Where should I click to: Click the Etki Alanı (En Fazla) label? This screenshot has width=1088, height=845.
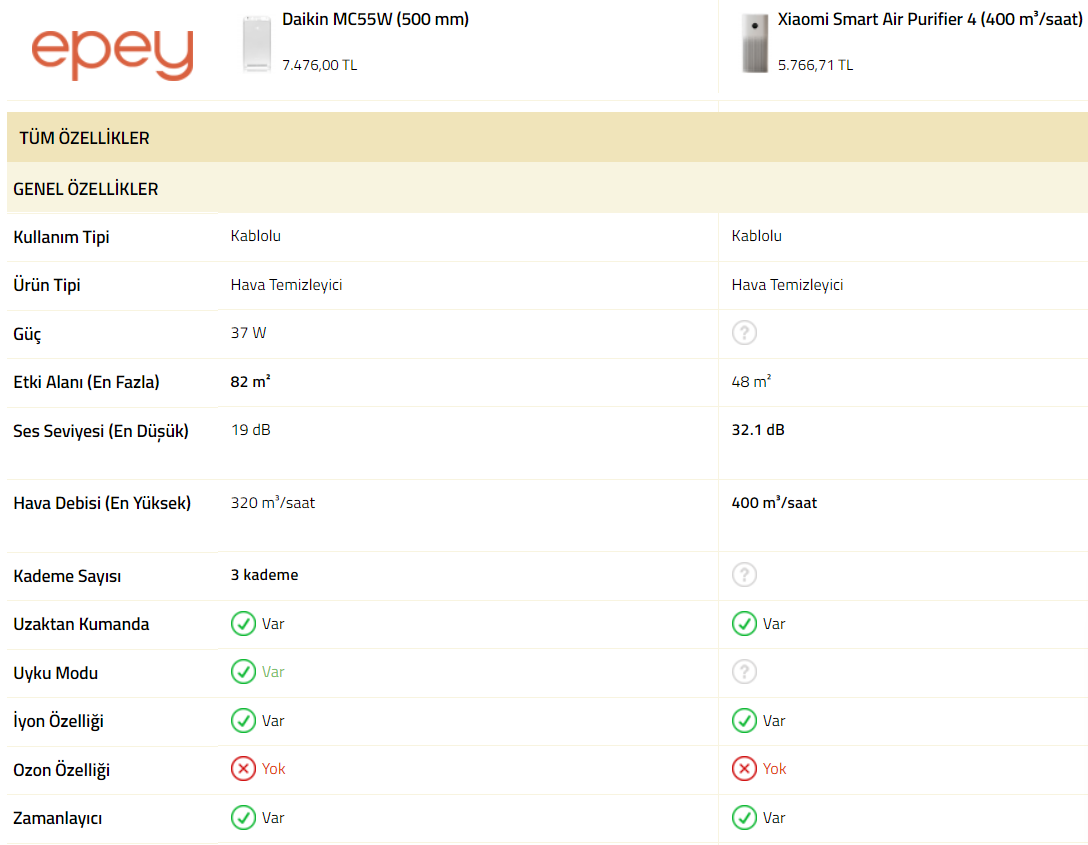pos(86,382)
